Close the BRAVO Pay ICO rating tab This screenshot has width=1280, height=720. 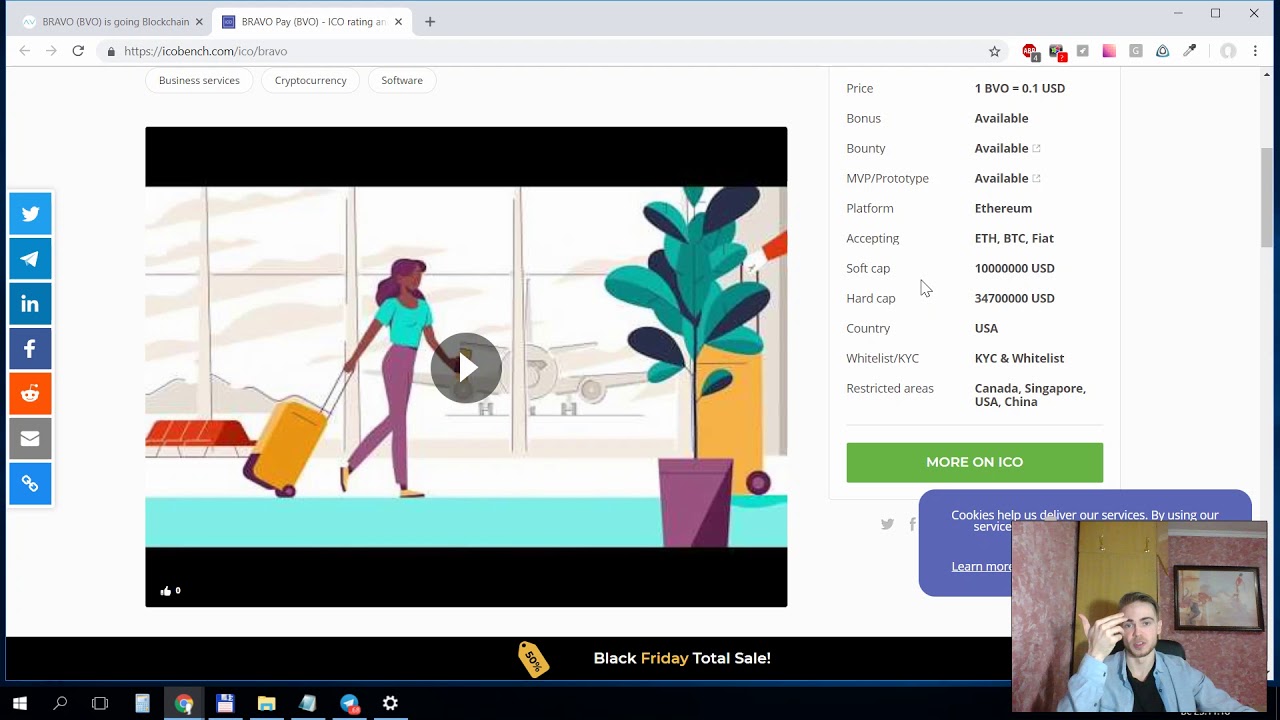(399, 21)
